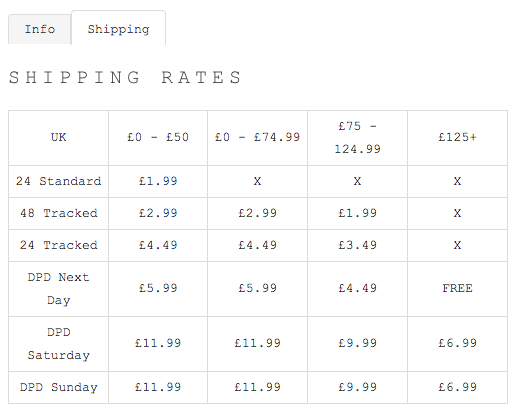
Task: Click the FREE cell for DPD Next Day
Action: tap(457, 289)
